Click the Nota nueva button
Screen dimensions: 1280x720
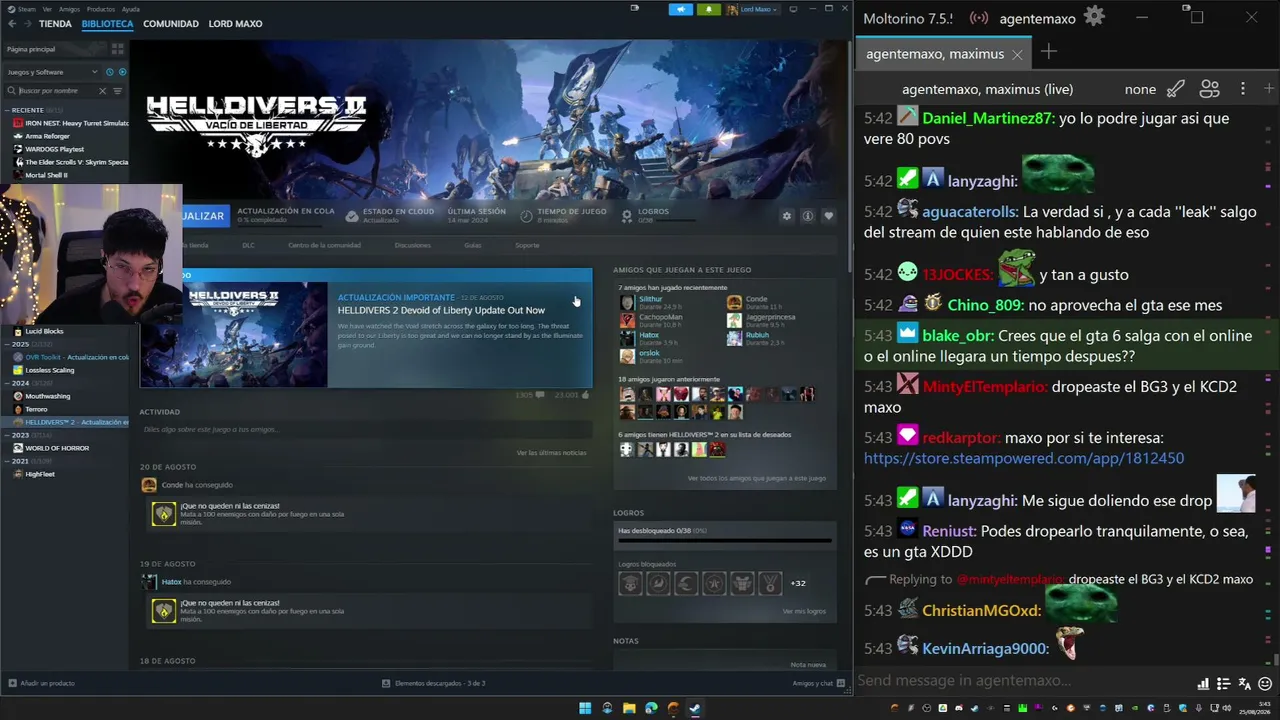point(808,664)
